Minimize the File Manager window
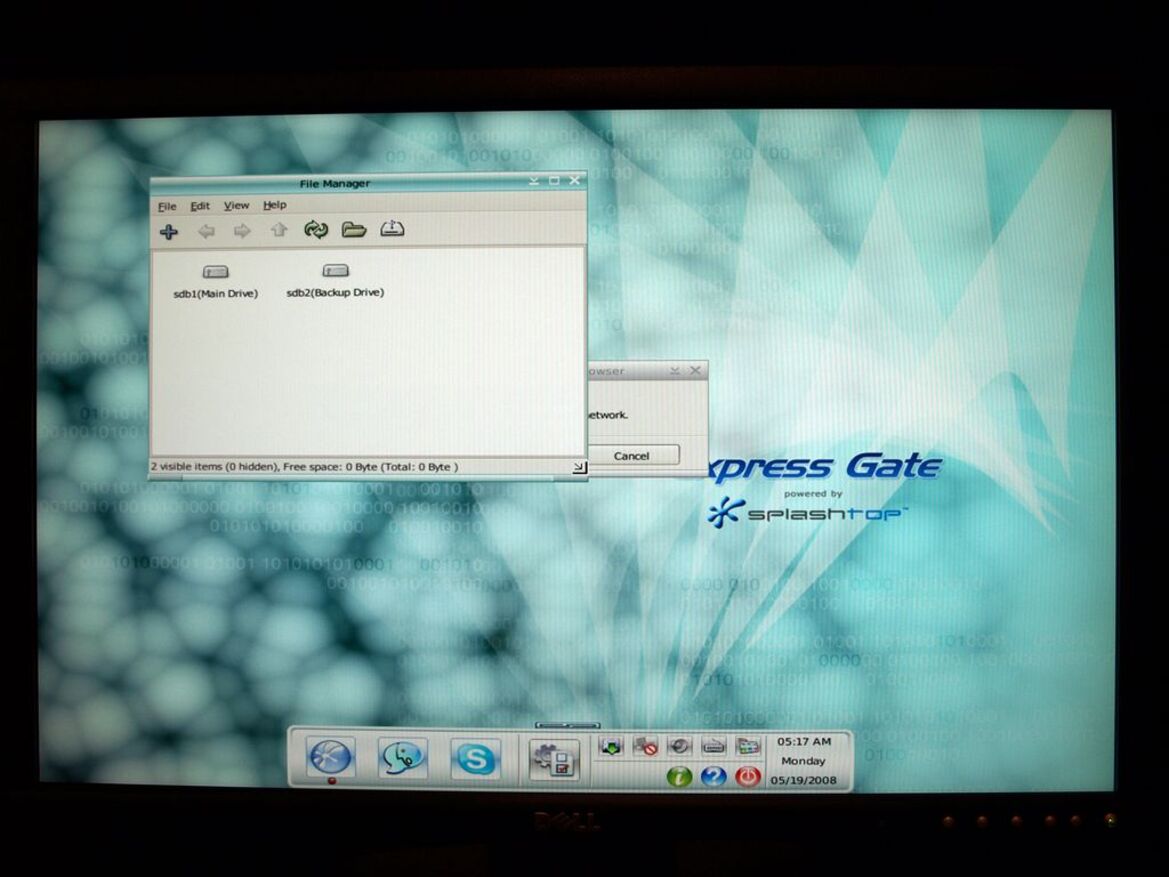This screenshot has width=1169, height=877. coord(535,181)
